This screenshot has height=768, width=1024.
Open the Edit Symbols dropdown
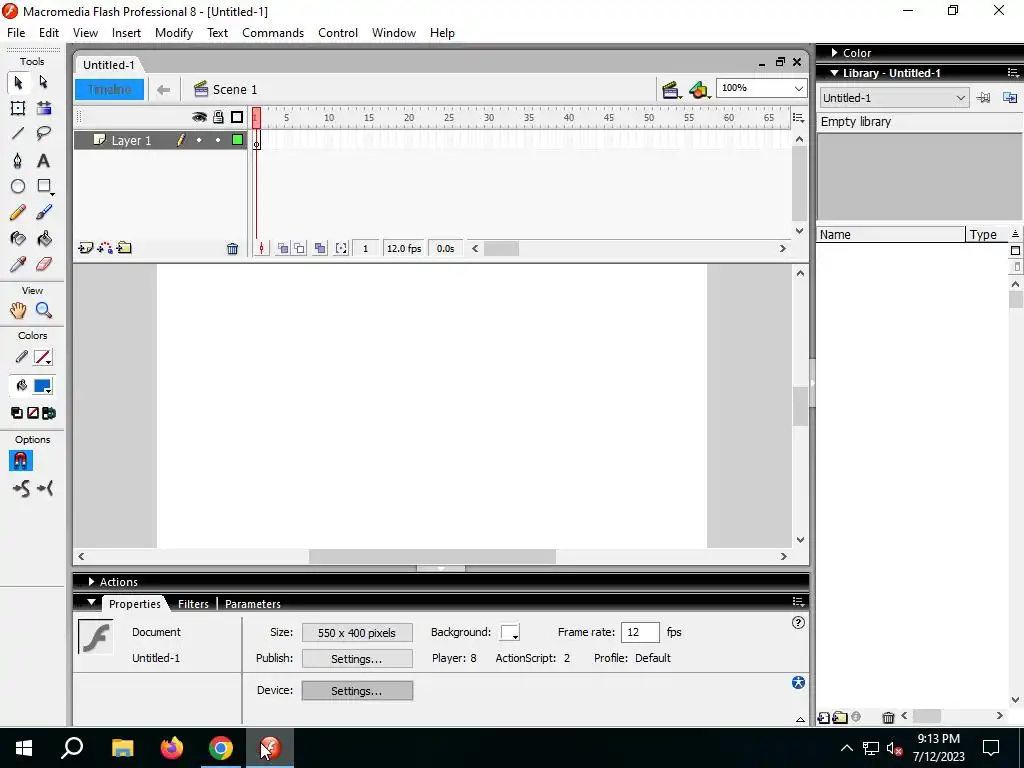[699, 89]
